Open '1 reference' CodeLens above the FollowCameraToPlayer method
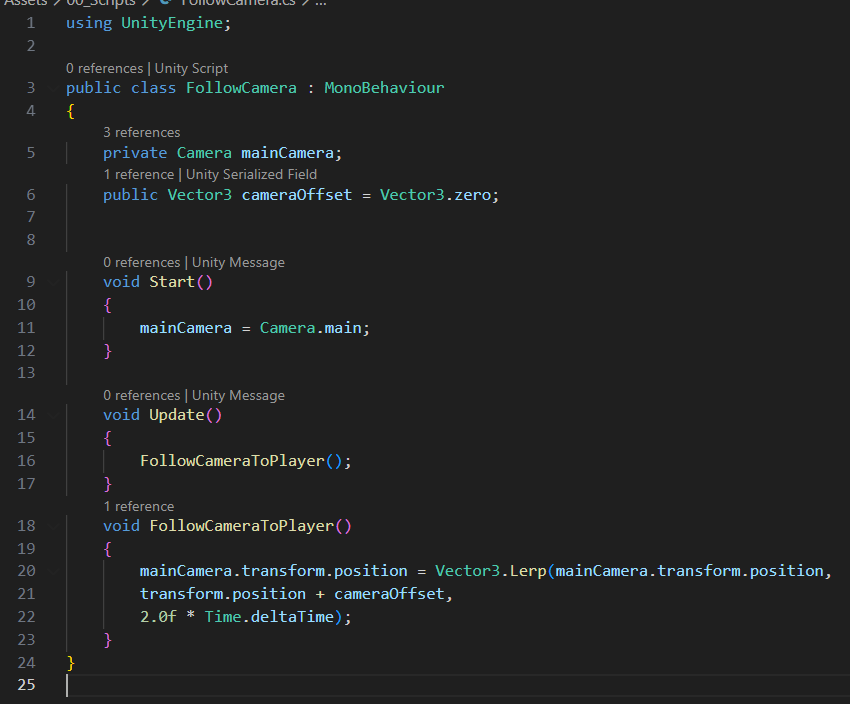The image size is (850, 704). [x=139, y=506]
